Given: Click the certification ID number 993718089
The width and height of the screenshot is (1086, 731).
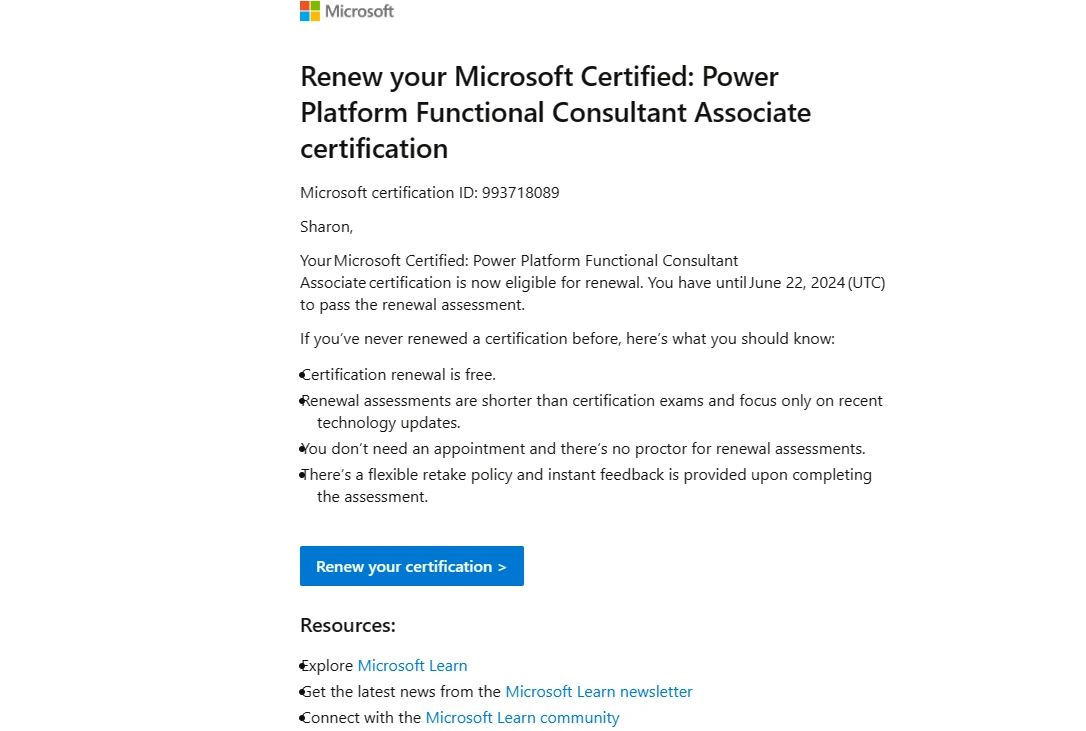Looking at the screenshot, I should pyautogui.click(x=520, y=193).
